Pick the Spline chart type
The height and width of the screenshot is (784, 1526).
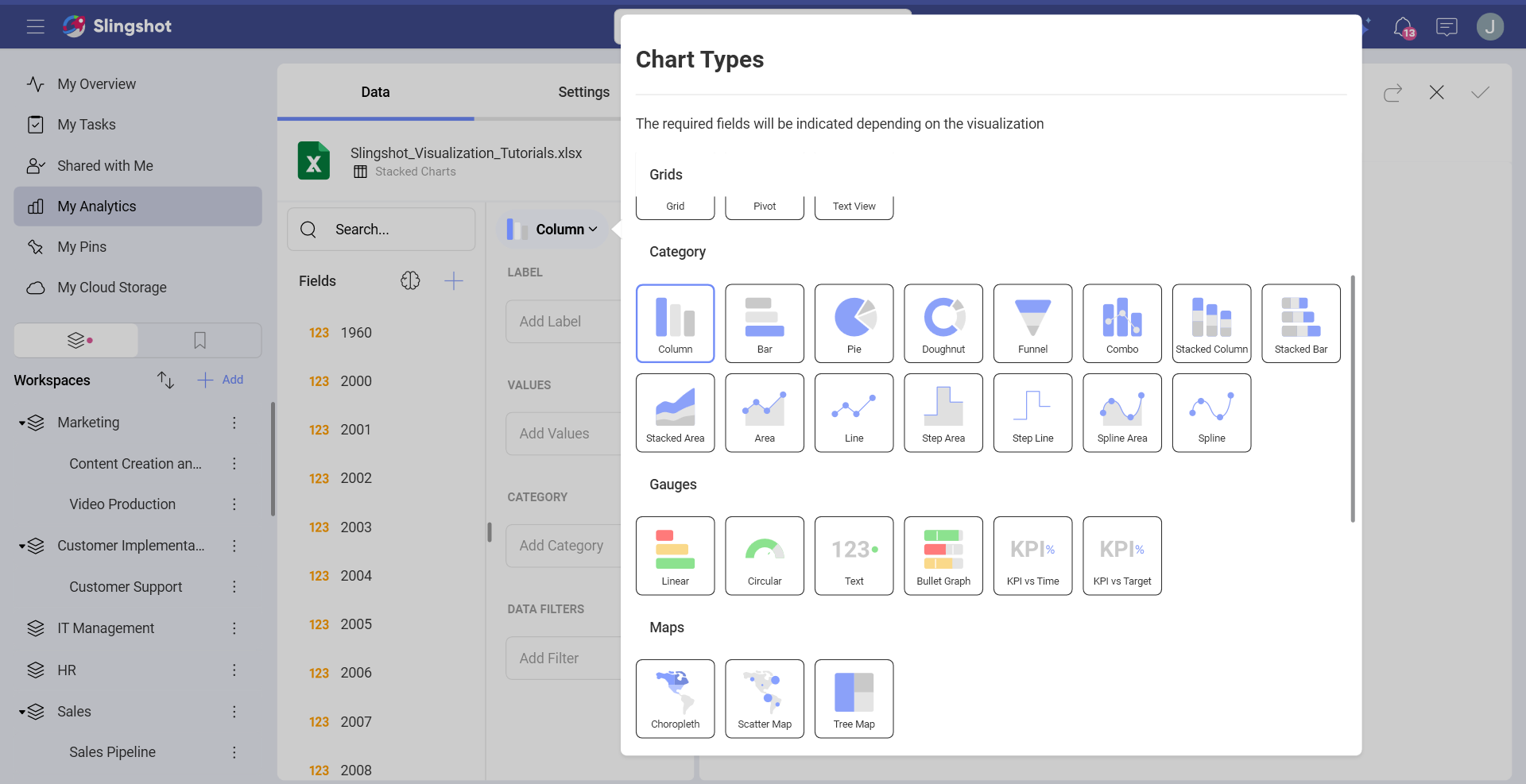[x=1211, y=413]
